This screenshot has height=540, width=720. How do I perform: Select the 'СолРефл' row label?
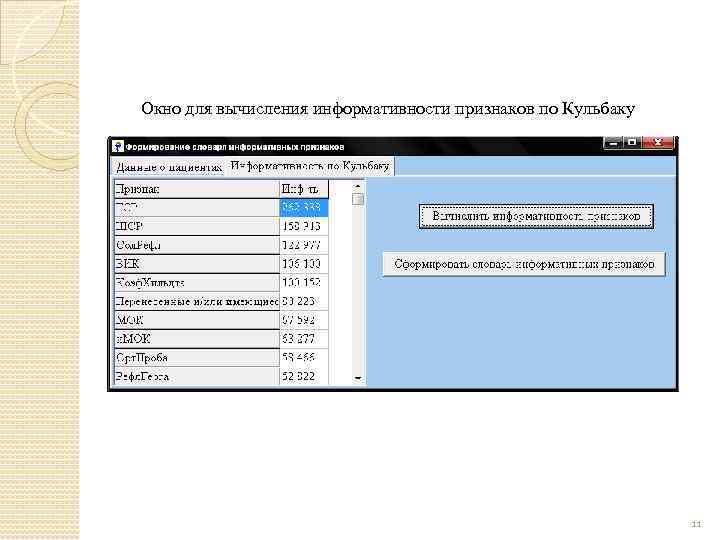tap(197, 246)
